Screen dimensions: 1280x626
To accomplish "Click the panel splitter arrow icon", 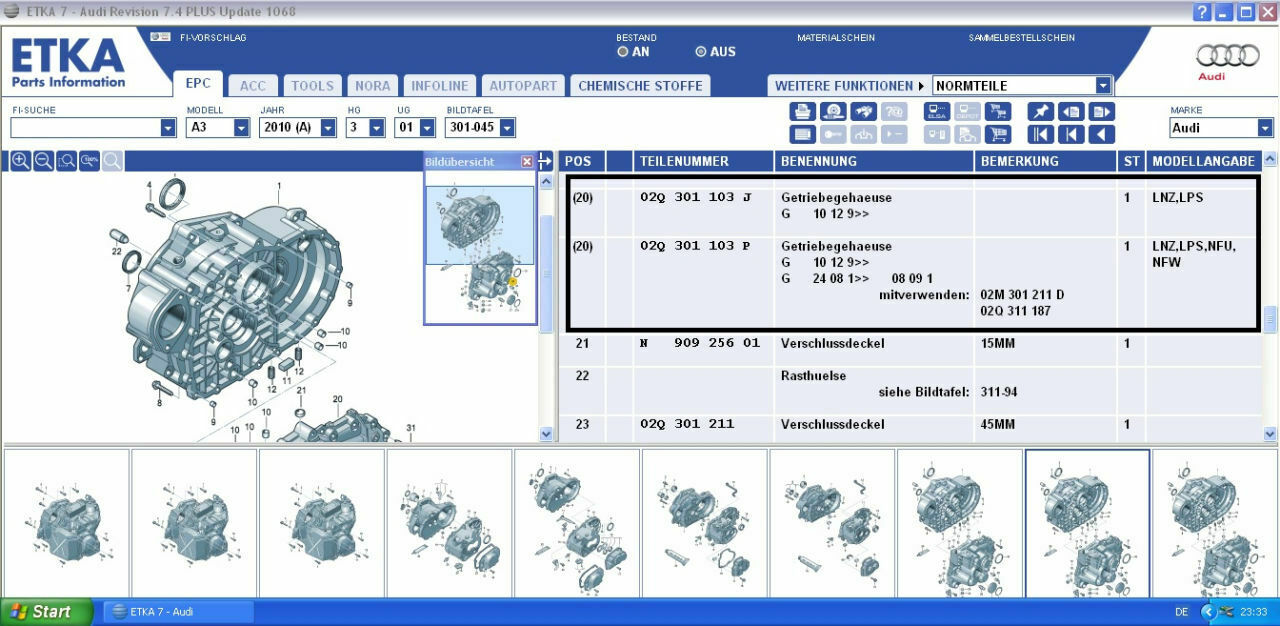I will (545, 160).
